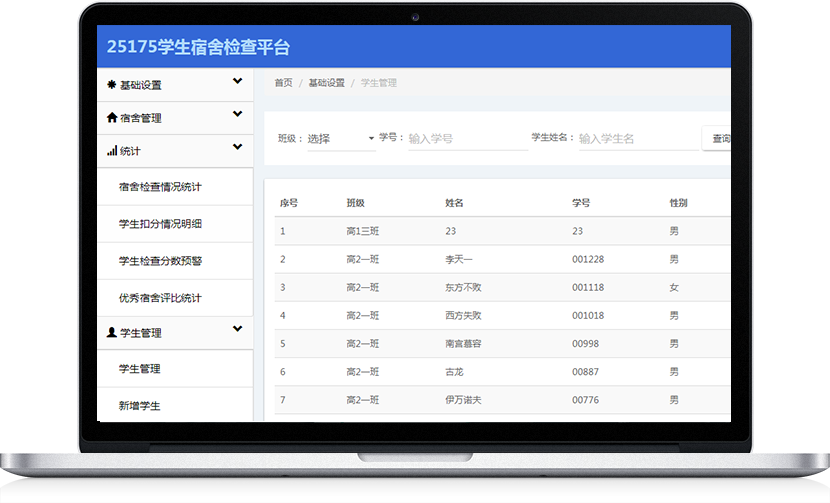Go to 学生检查分数预警 page
The height and width of the screenshot is (503, 830).
[160, 261]
